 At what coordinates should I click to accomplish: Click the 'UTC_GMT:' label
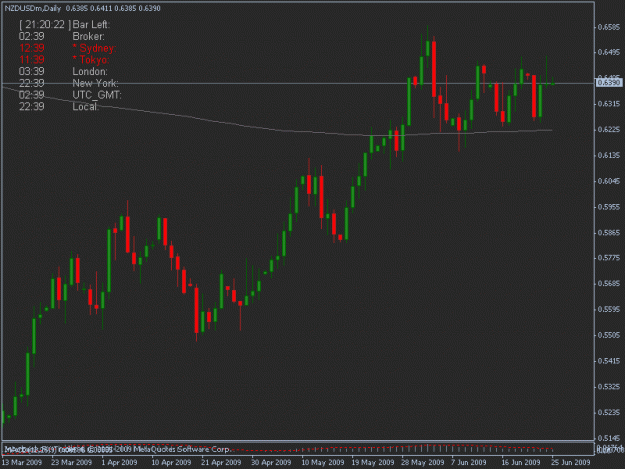[97, 95]
